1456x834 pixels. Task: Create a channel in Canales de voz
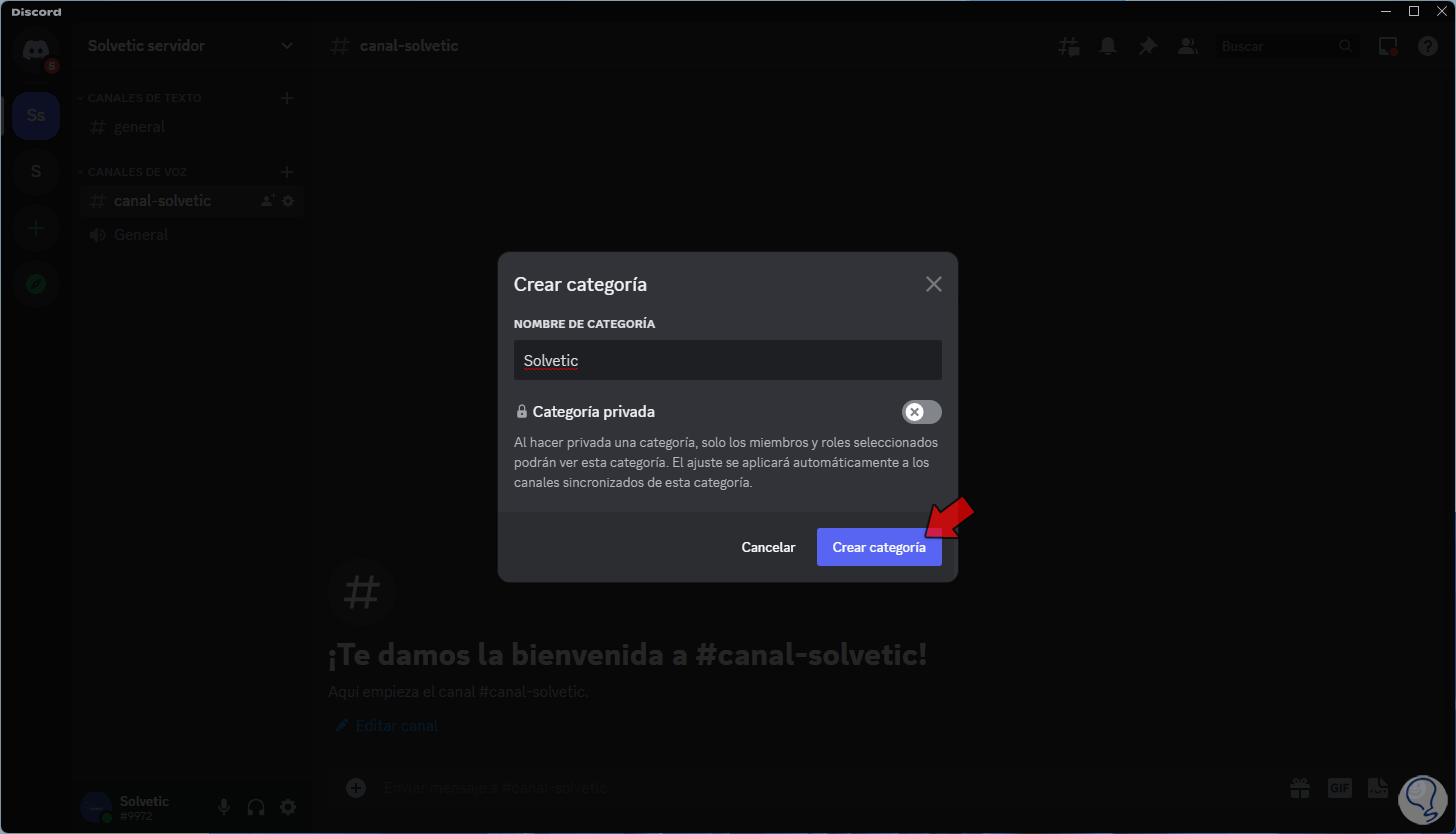287,172
